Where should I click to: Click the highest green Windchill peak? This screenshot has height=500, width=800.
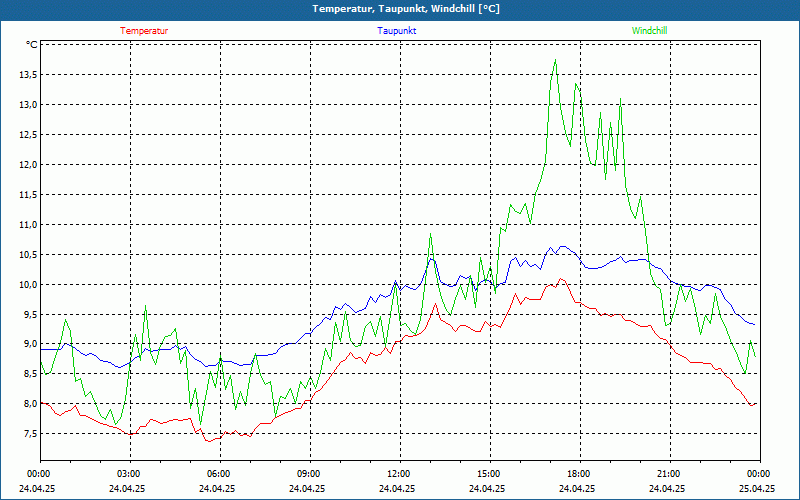tap(555, 61)
